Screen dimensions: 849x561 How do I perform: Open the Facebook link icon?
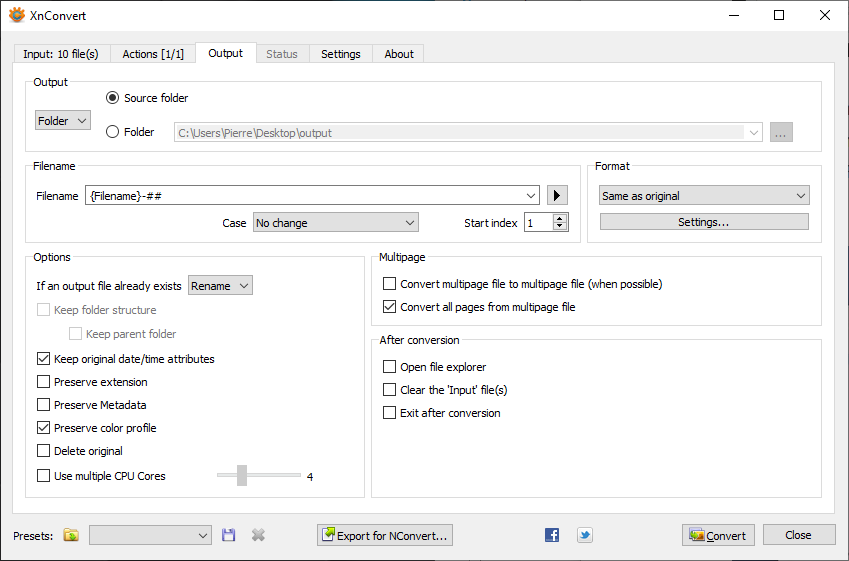click(552, 535)
